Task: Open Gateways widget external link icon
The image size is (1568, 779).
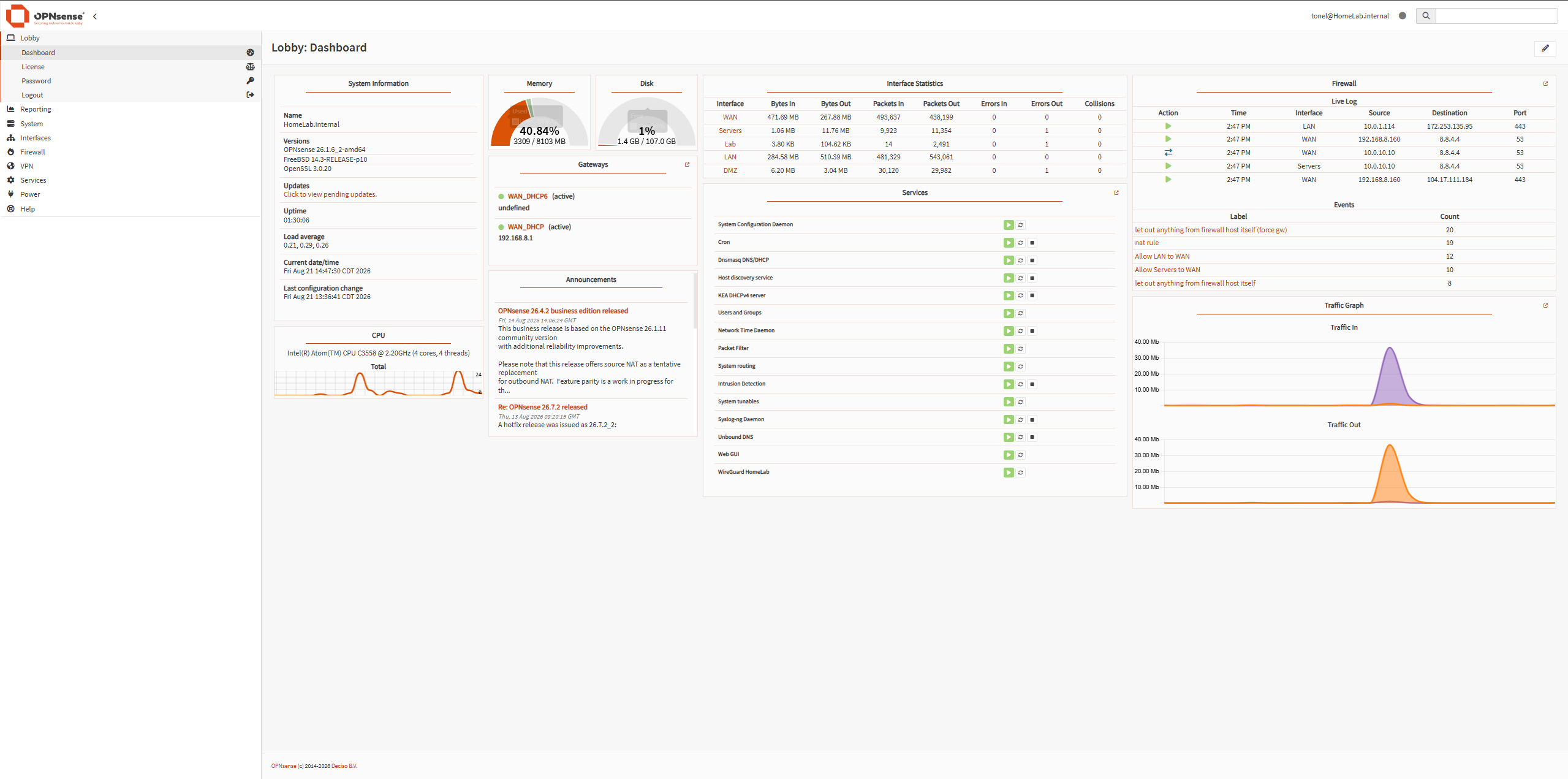Action: click(x=687, y=164)
